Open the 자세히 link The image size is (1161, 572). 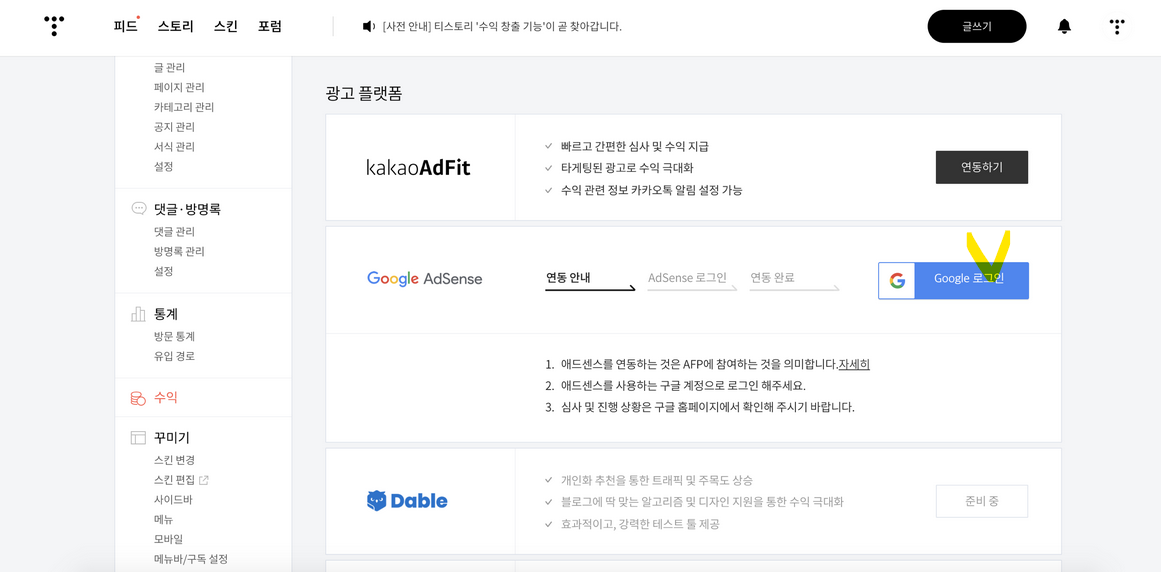tap(854, 364)
